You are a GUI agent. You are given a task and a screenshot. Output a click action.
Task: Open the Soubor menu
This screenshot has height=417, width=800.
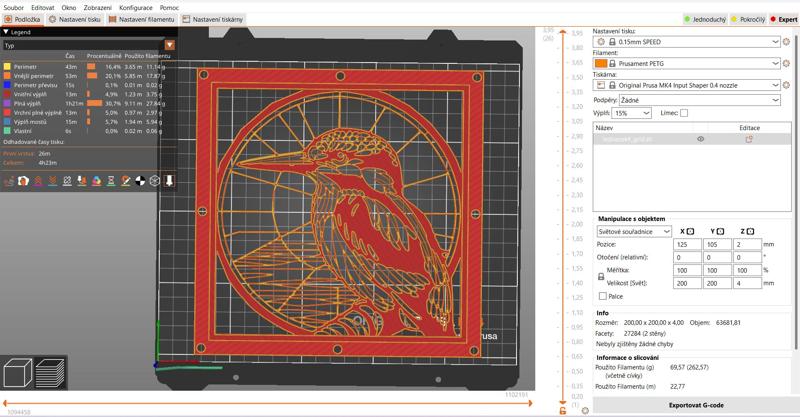13,8
